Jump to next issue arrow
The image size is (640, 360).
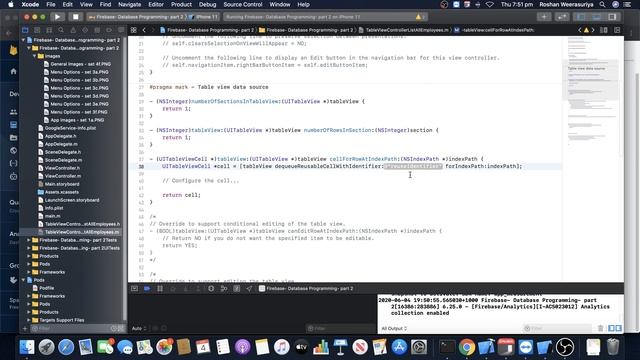click(593, 30)
